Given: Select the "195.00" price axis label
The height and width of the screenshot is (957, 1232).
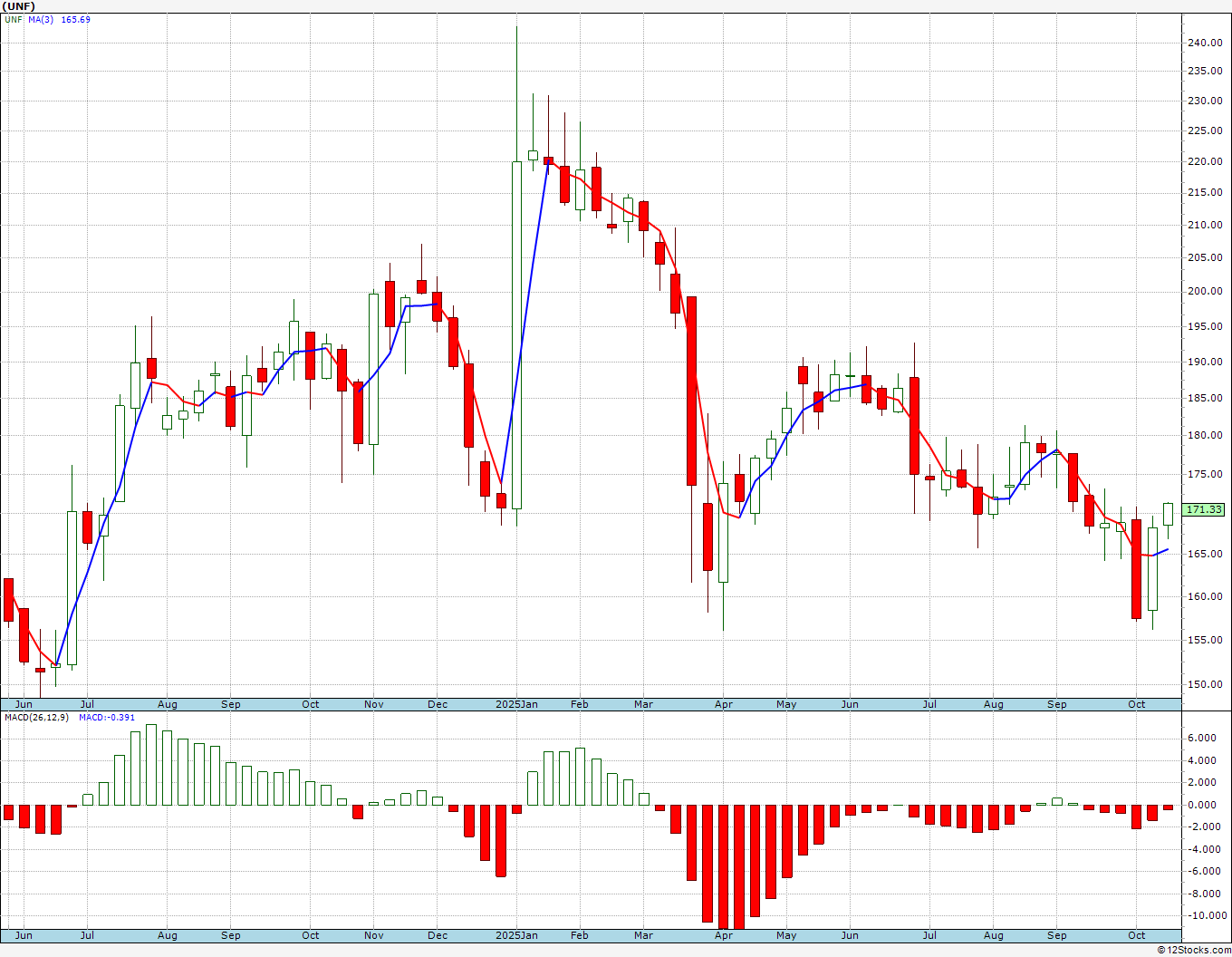Looking at the screenshot, I should point(1205,326).
